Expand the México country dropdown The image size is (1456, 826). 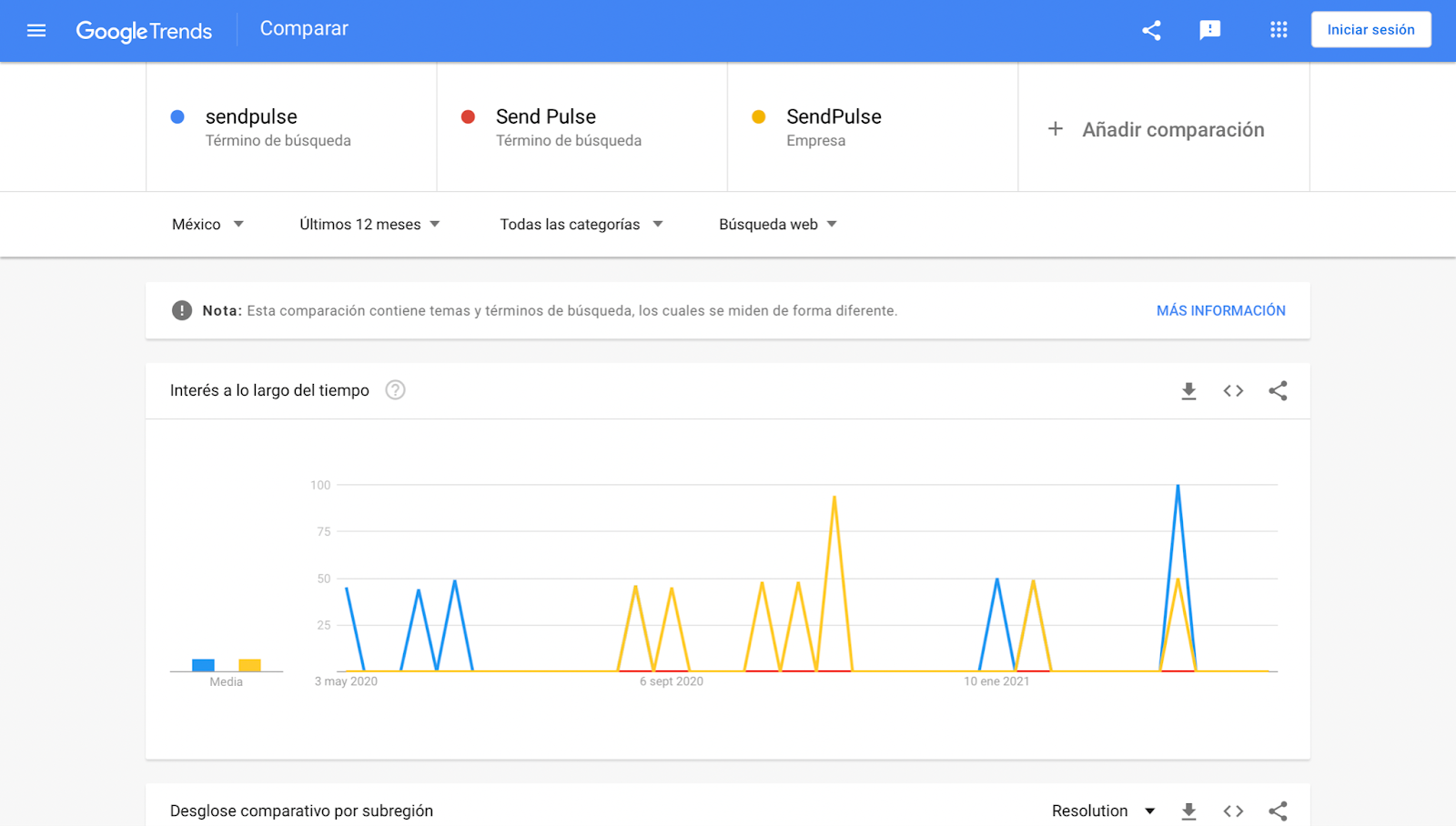click(207, 225)
